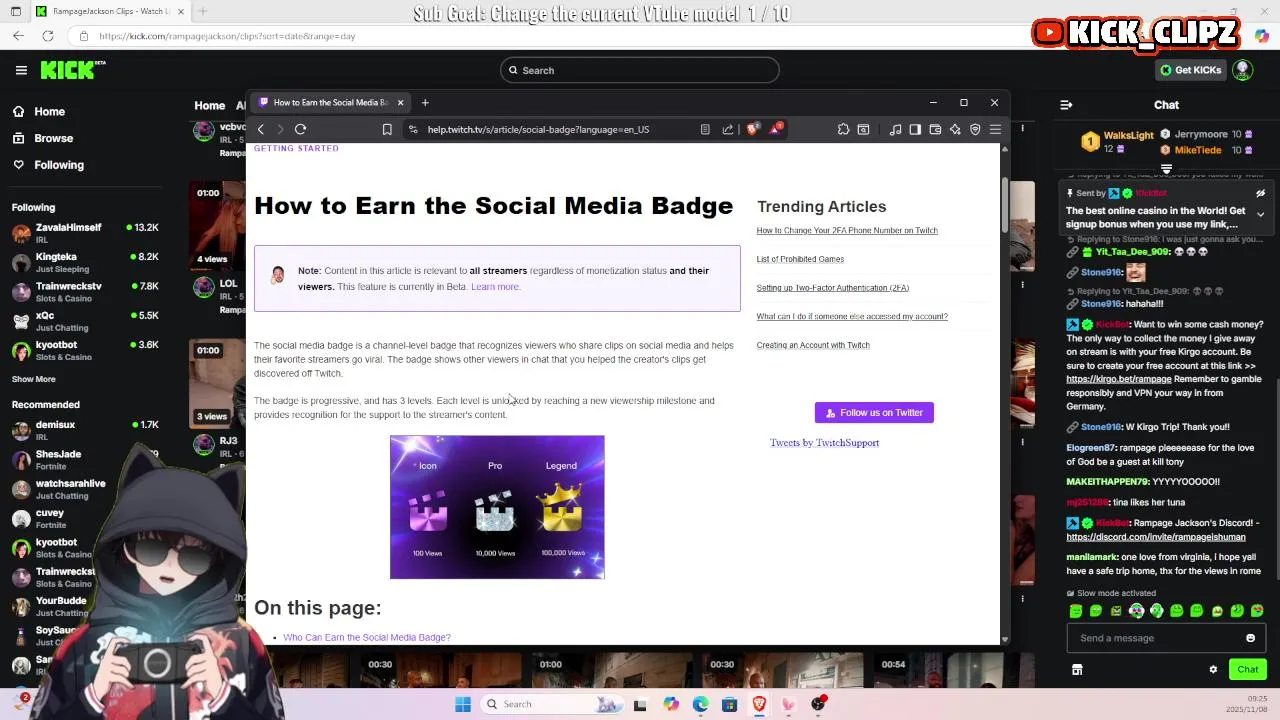Open Brave browser from taskbar
The height and width of the screenshot is (720, 1280).
(759, 704)
